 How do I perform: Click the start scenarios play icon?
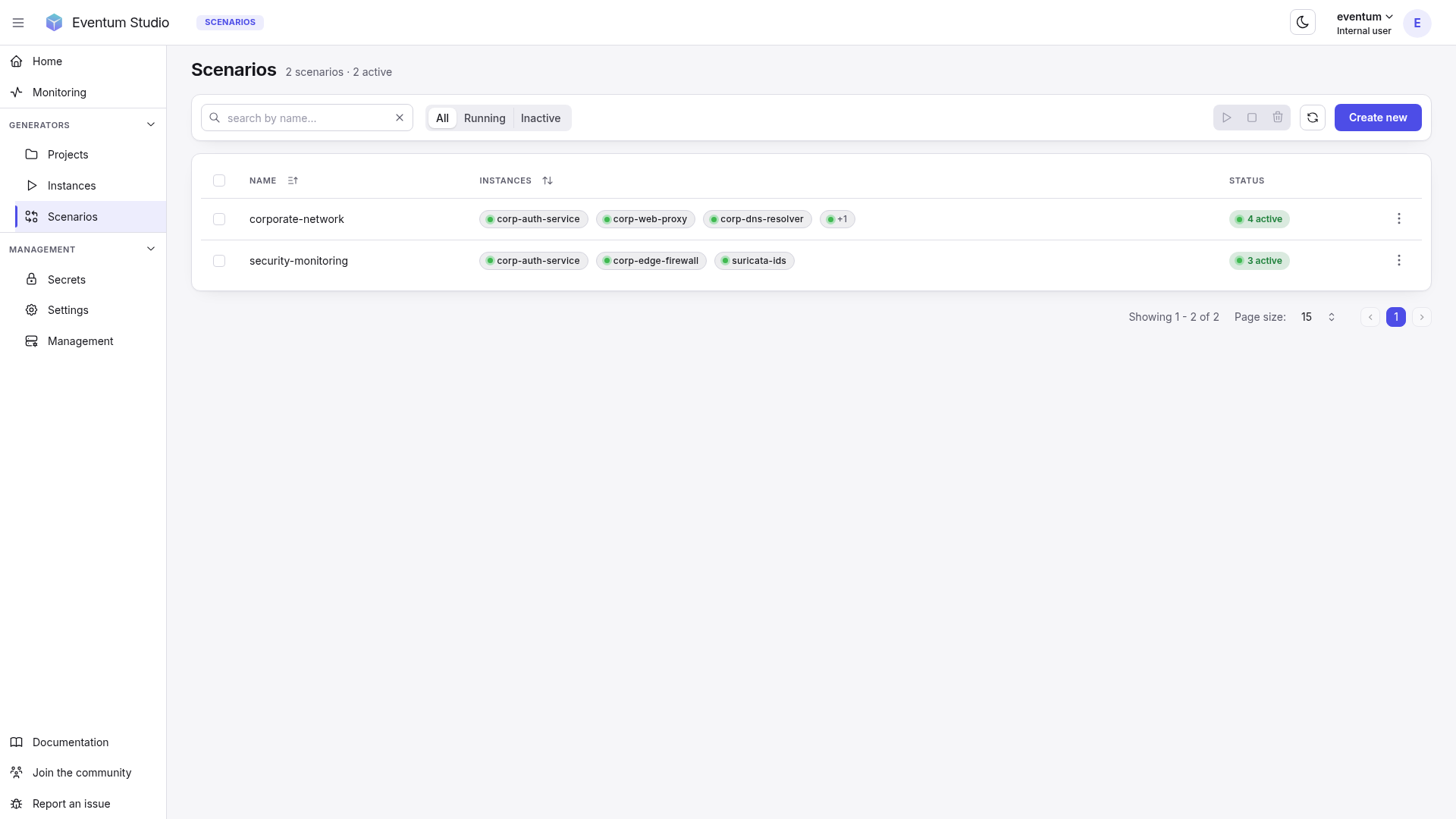1226,118
